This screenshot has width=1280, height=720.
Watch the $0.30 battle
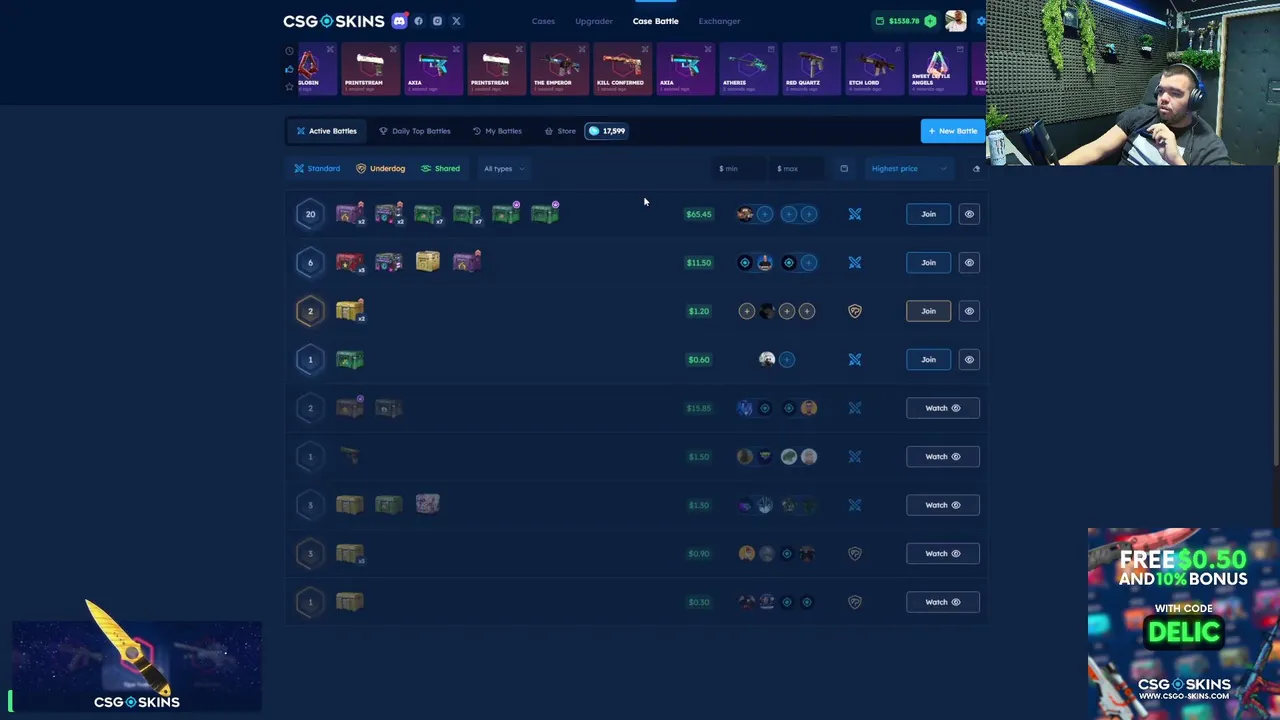click(x=943, y=602)
